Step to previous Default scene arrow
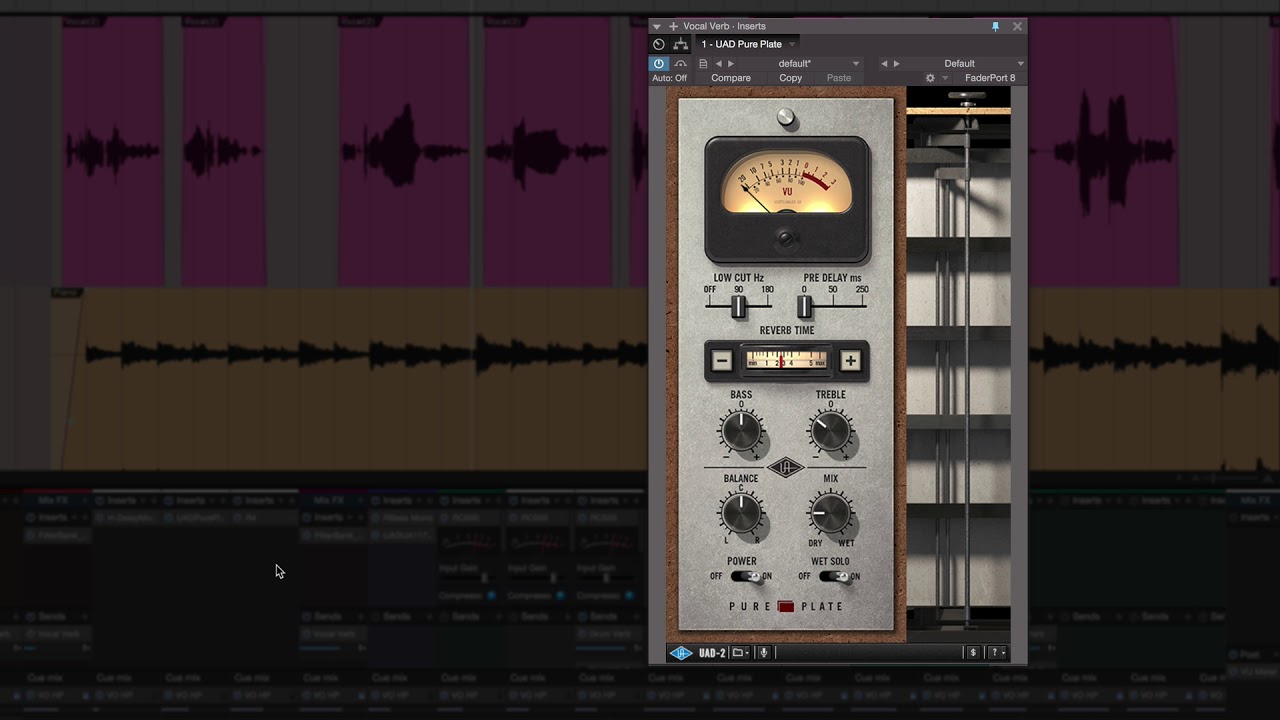The height and width of the screenshot is (720, 1280). (884, 64)
